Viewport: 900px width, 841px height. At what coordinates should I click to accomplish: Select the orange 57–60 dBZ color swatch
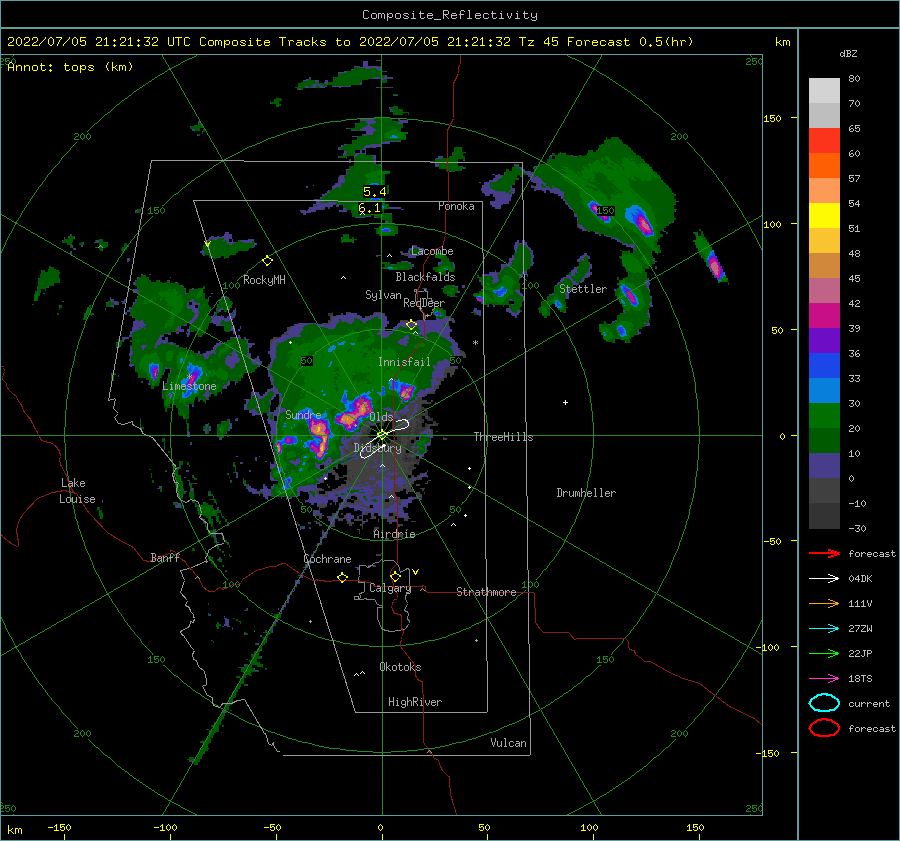pyautogui.click(x=824, y=166)
